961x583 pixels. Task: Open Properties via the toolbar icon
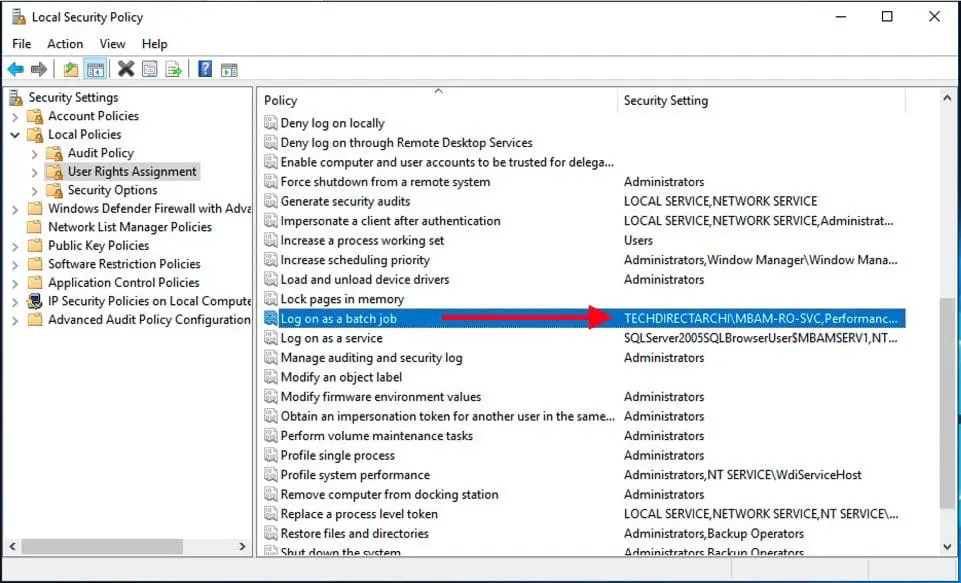coord(150,69)
